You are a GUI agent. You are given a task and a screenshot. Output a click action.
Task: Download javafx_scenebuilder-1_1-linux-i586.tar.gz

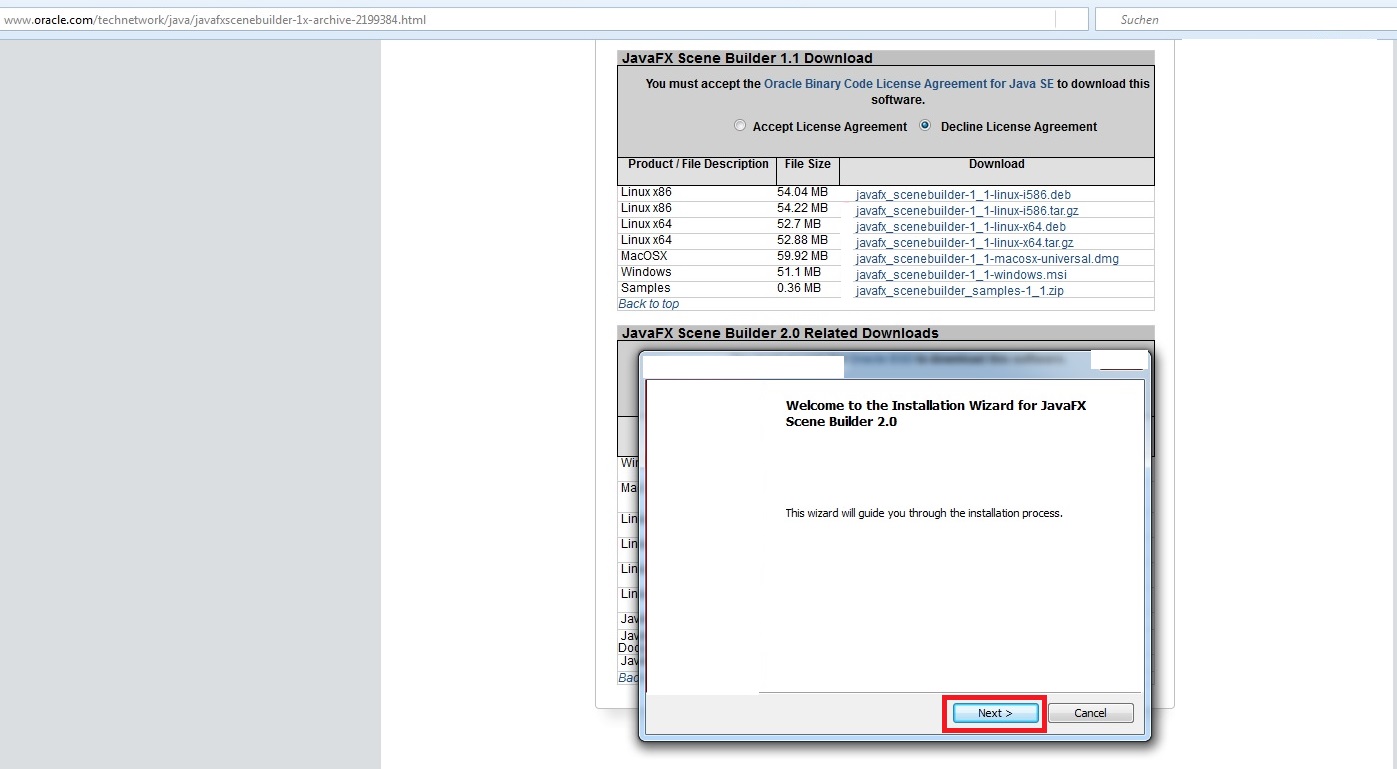(x=967, y=211)
